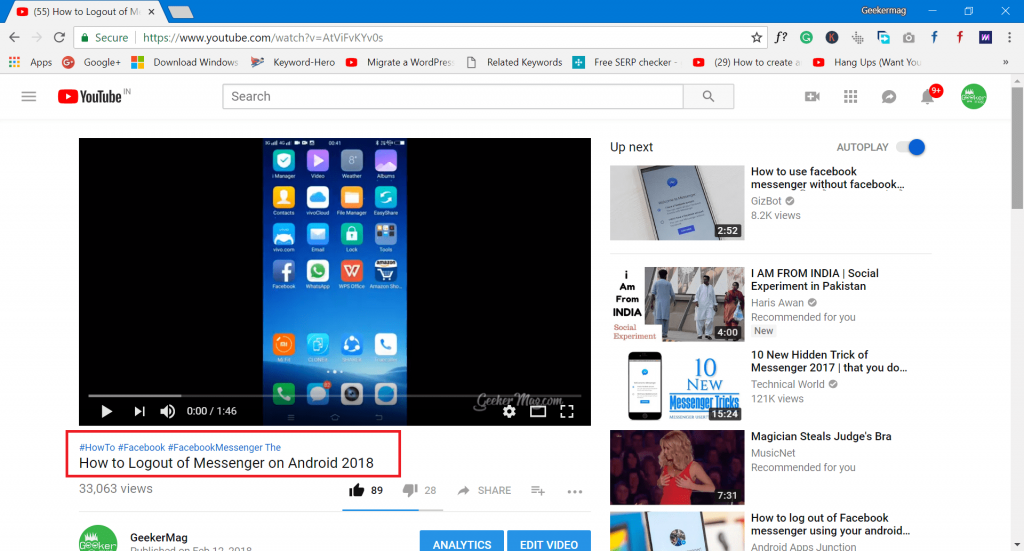Open the player settings gear
1024x551 pixels.
tap(509, 411)
